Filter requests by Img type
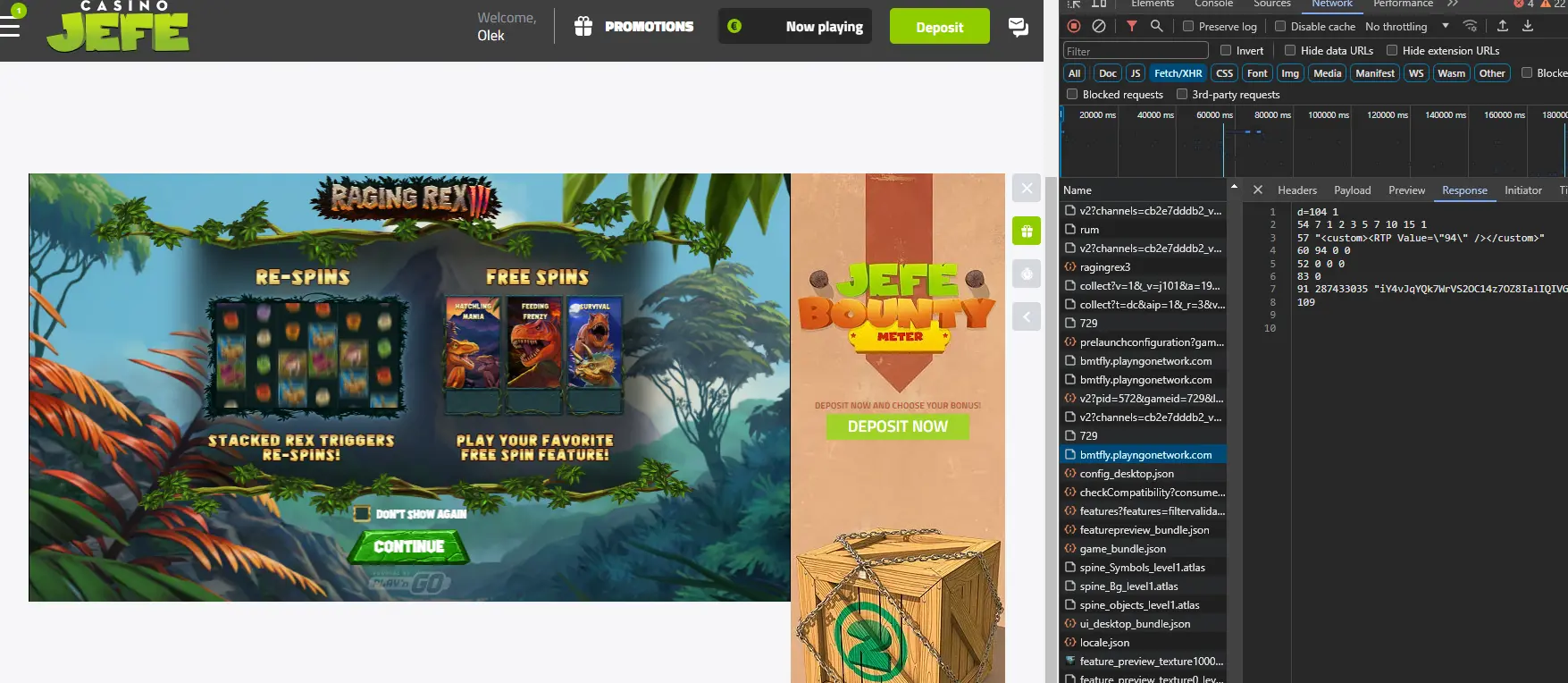 click(x=1289, y=73)
